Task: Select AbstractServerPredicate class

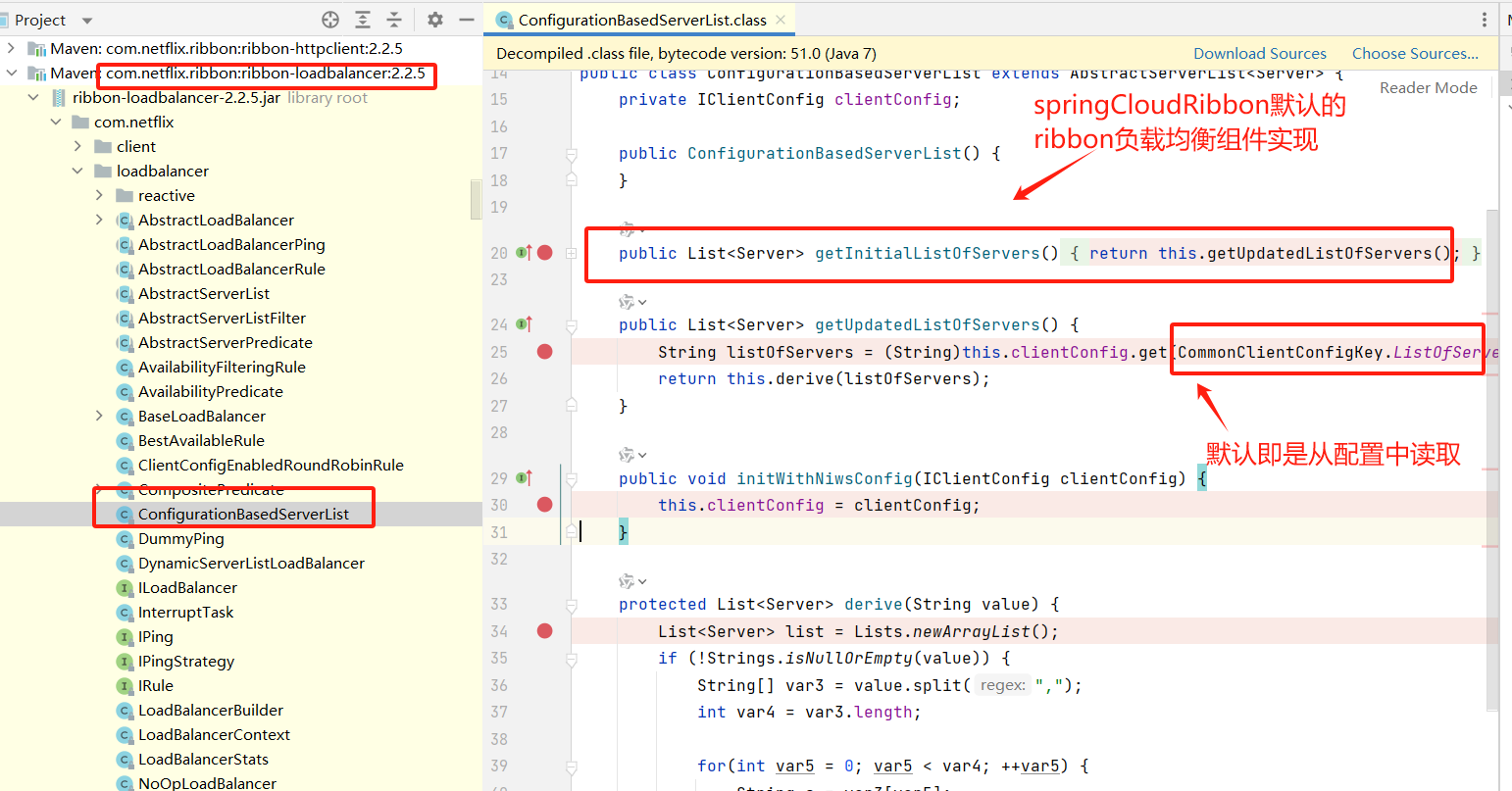Action: 226,342
